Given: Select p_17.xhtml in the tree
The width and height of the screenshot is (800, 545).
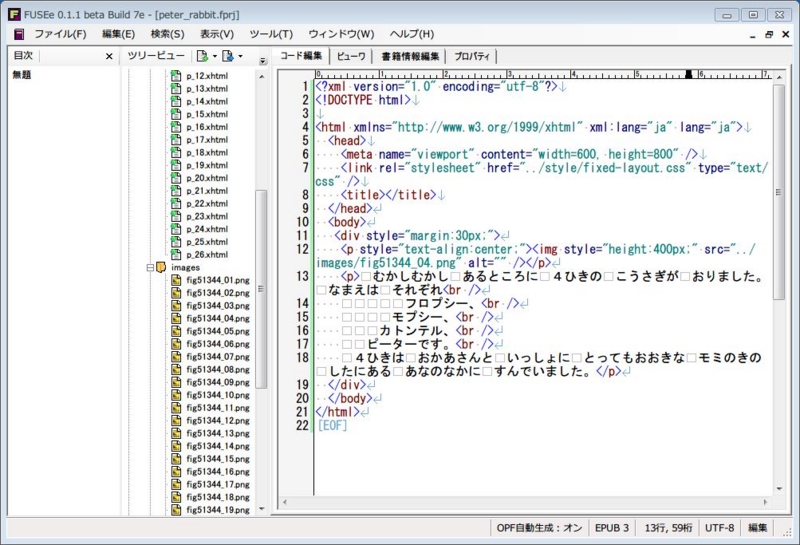Looking at the screenshot, I should (207, 139).
